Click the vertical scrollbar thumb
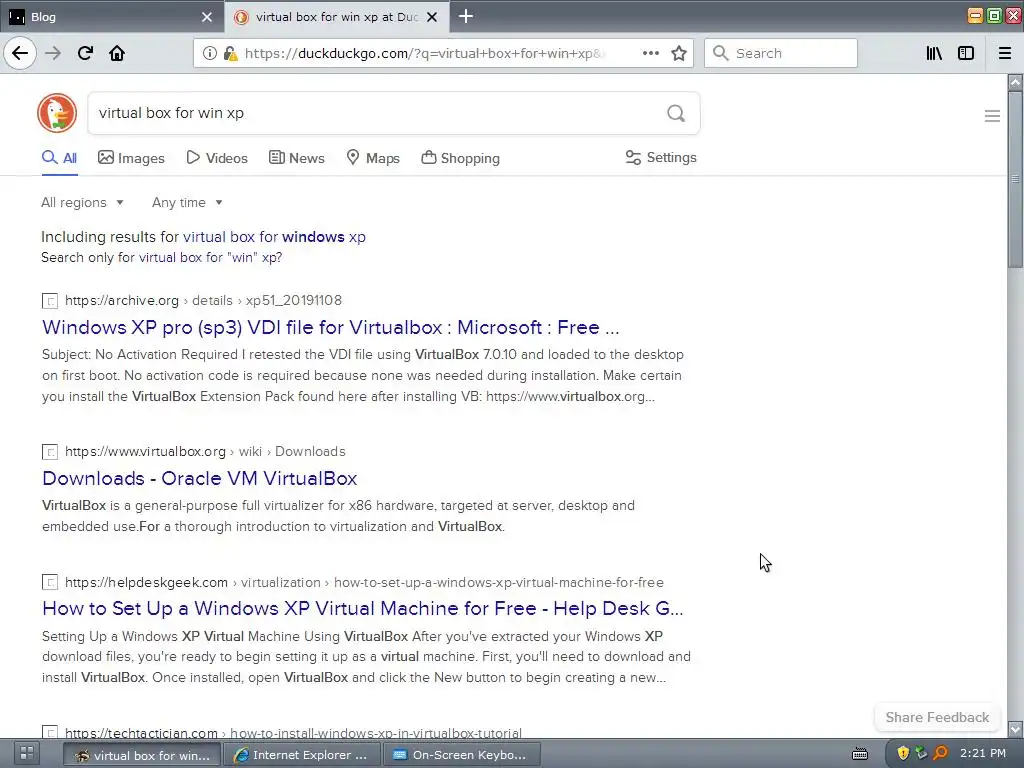Screen dimensions: 1024x768 point(1015,179)
